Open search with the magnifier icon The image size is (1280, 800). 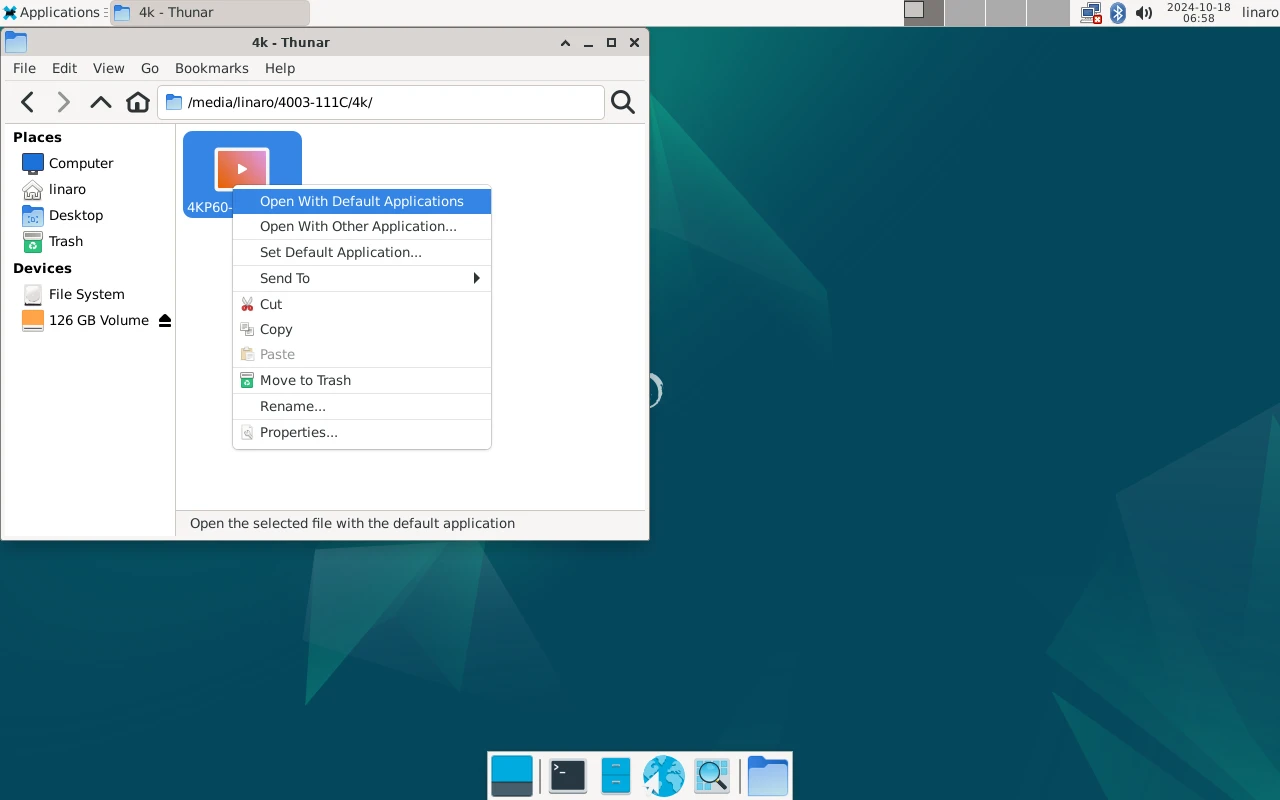pos(623,102)
